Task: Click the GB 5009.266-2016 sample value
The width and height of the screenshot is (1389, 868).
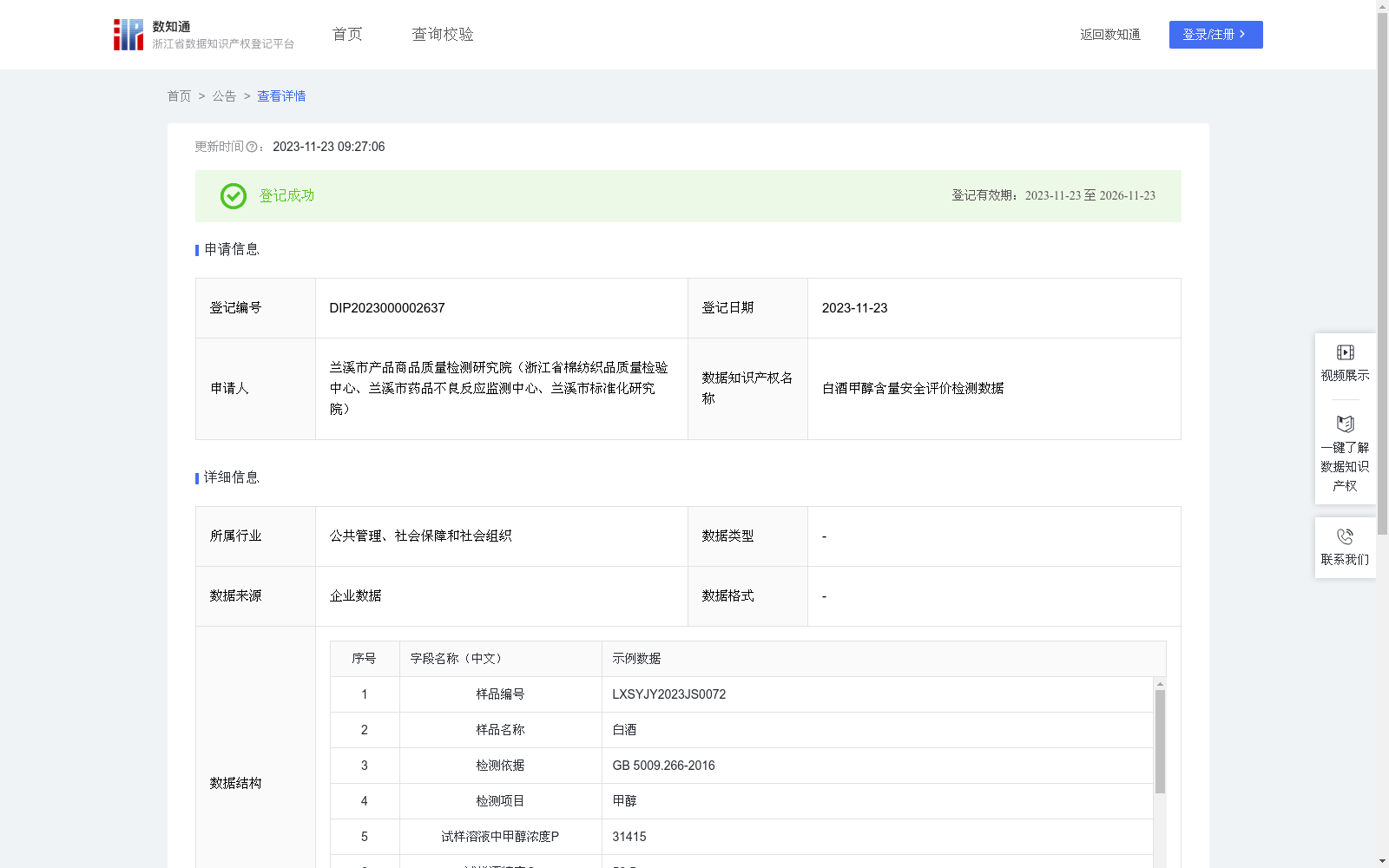Action: [664, 766]
